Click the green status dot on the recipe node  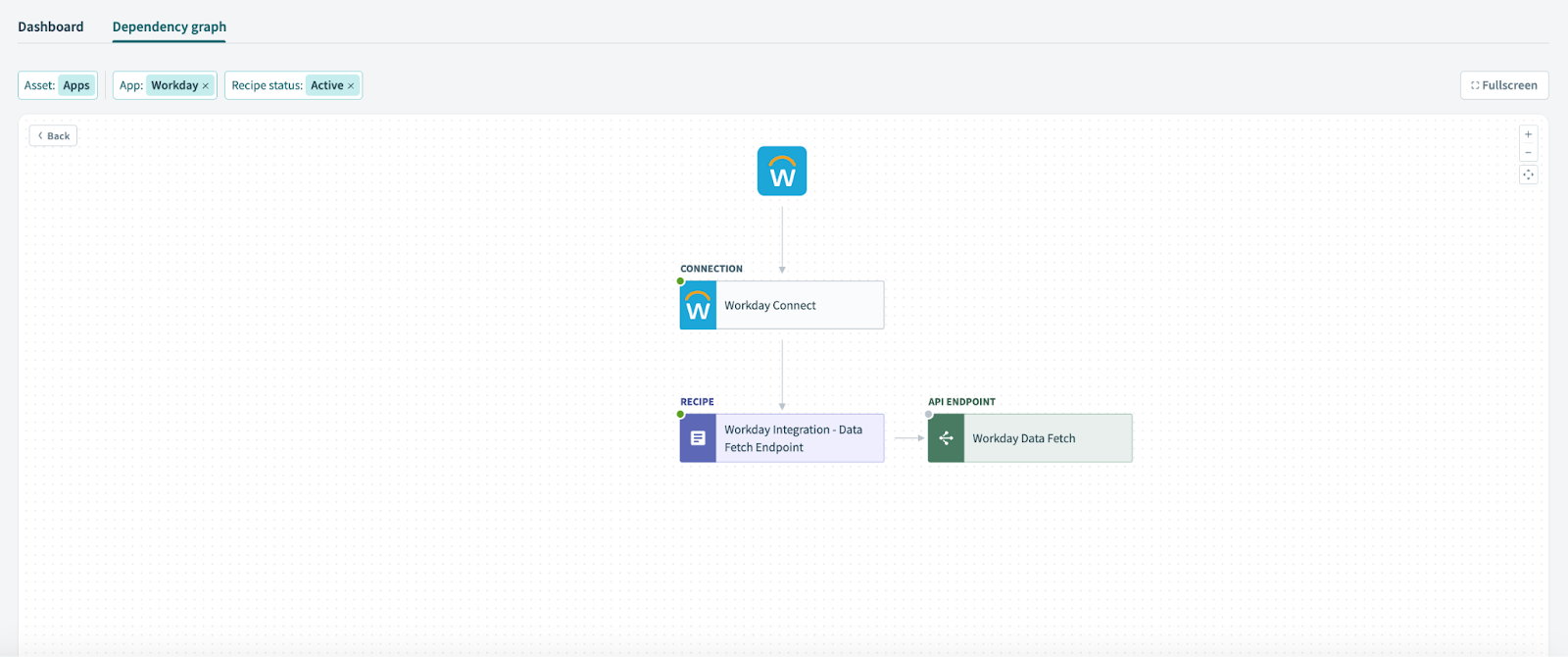click(680, 415)
